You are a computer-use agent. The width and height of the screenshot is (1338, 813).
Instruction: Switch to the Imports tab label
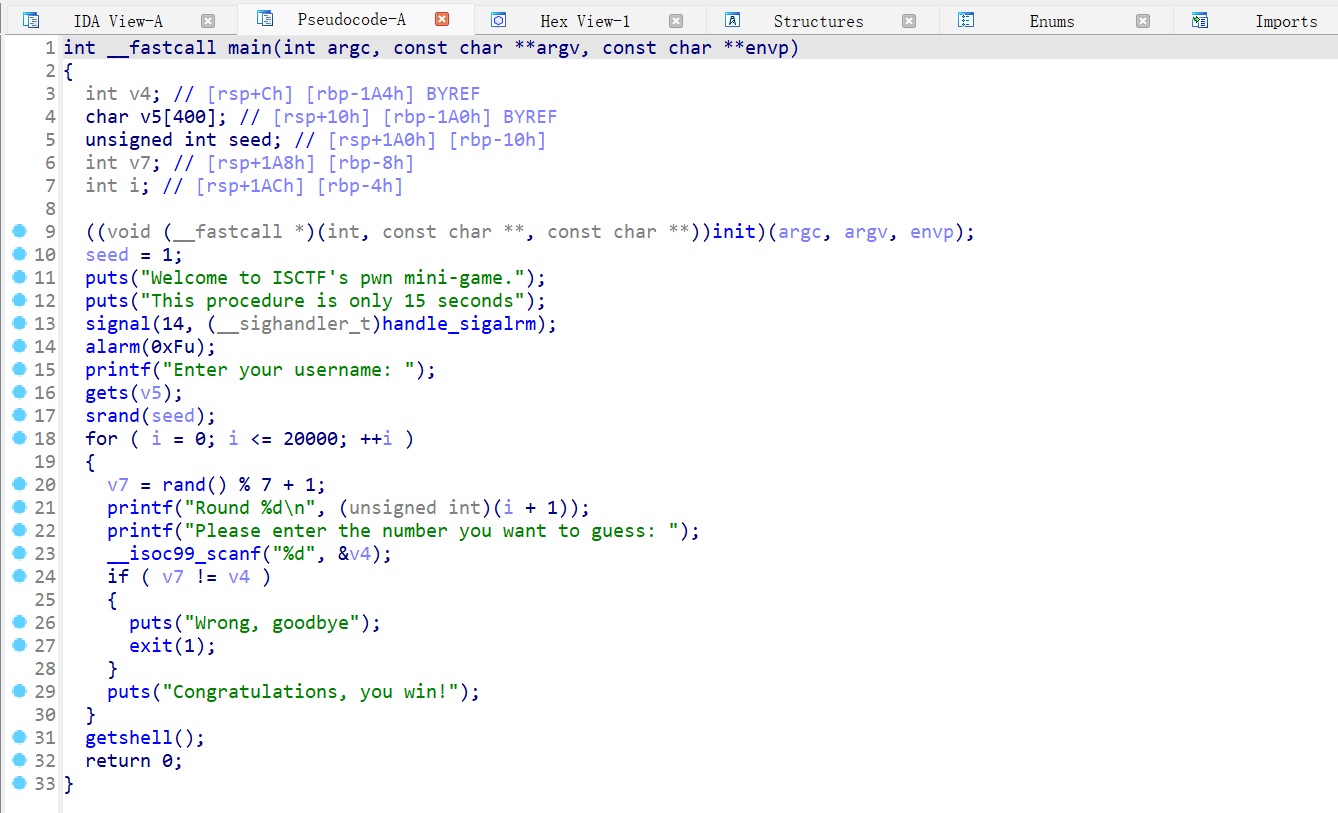[1286, 21]
